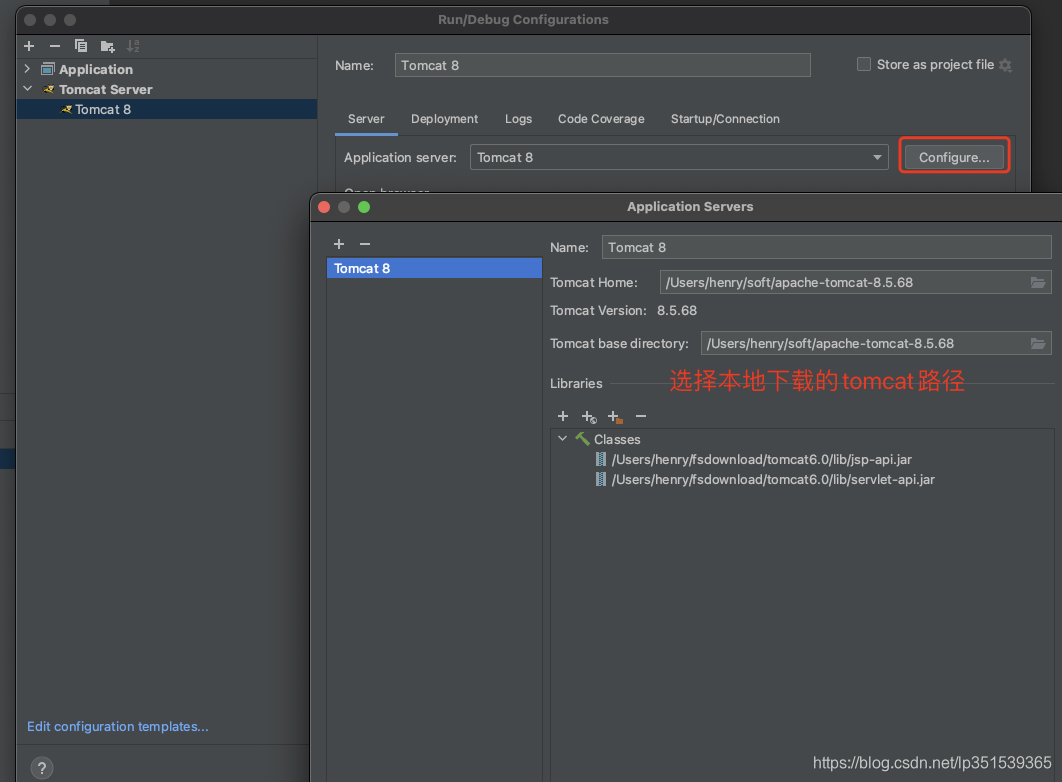Click the run configuration Name field

click(x=602, y=65)
